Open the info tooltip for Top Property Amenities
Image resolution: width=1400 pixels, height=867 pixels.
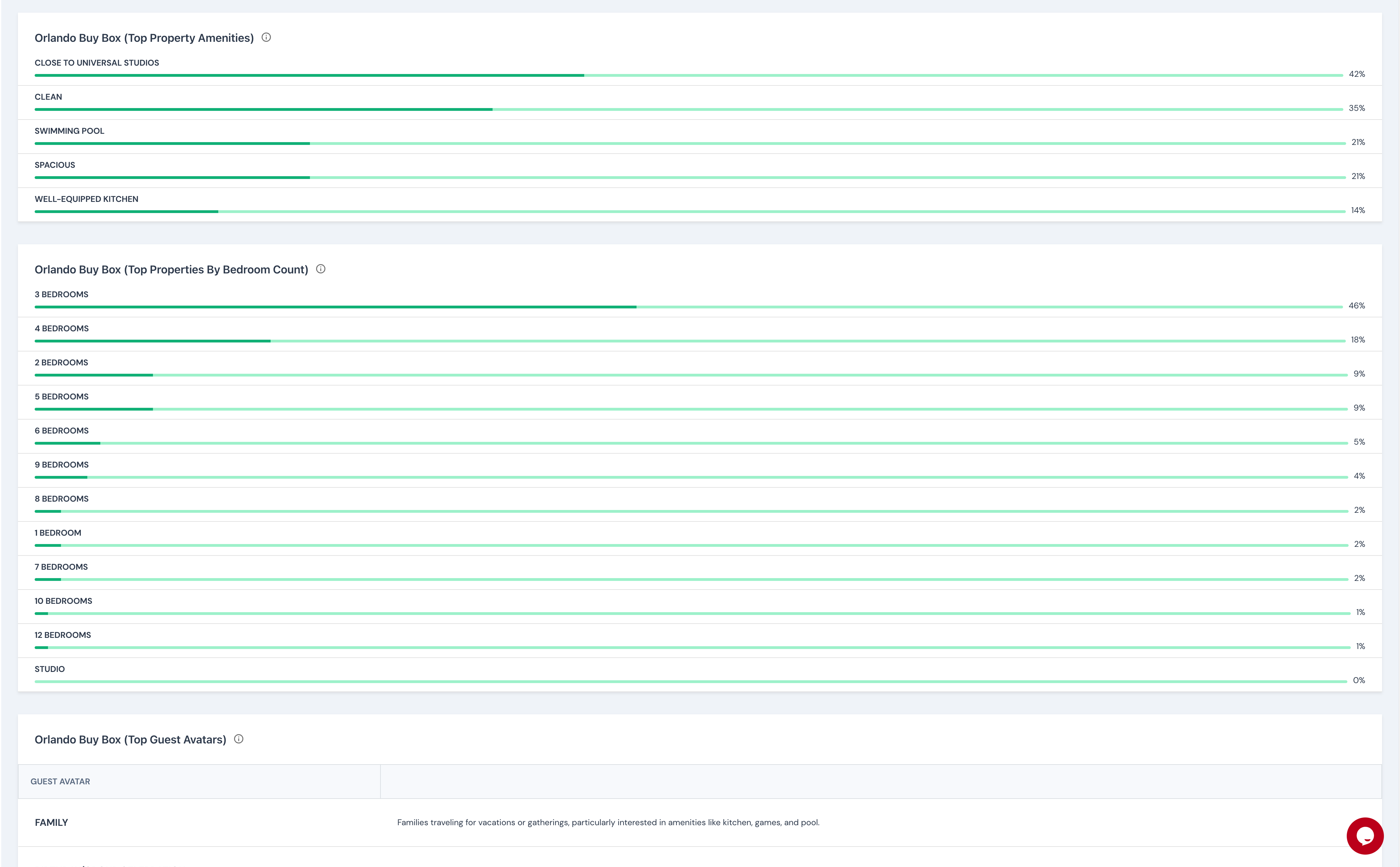(266, 37)
